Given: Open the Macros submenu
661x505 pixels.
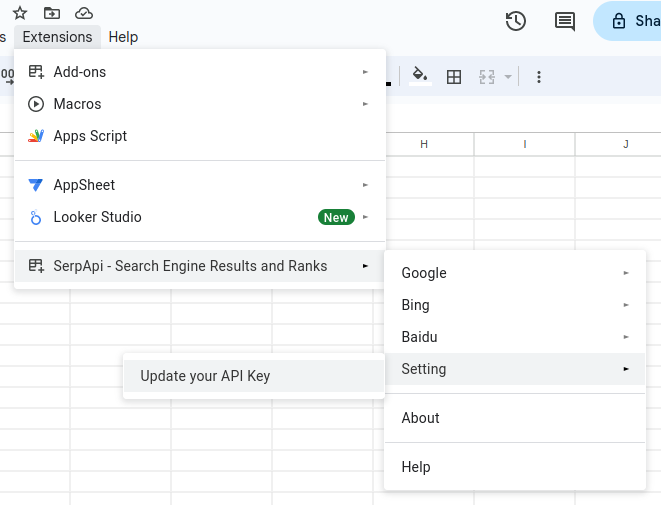Looking at the screenshot, I should (x=200, y=104).
